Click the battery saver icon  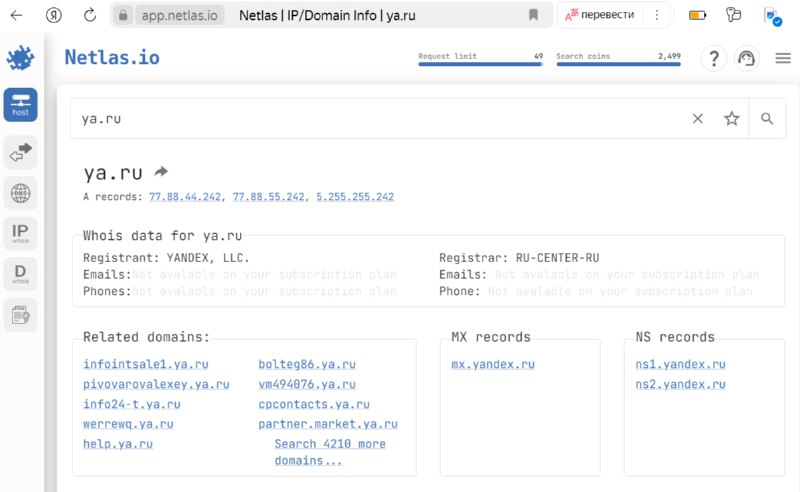coord(697,15)
